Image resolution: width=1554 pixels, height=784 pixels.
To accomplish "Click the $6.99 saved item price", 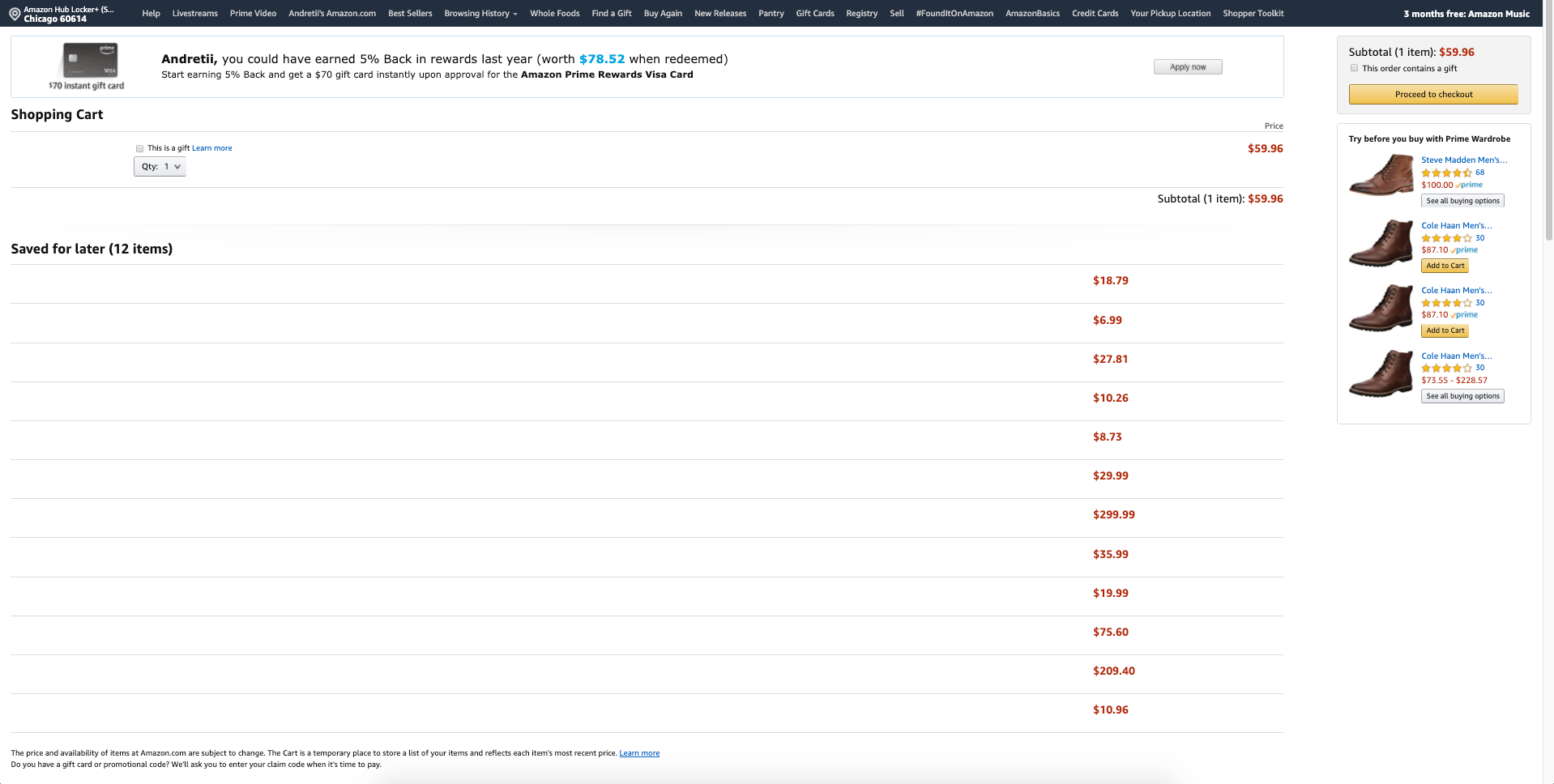I will click(x=1107, y=321).
